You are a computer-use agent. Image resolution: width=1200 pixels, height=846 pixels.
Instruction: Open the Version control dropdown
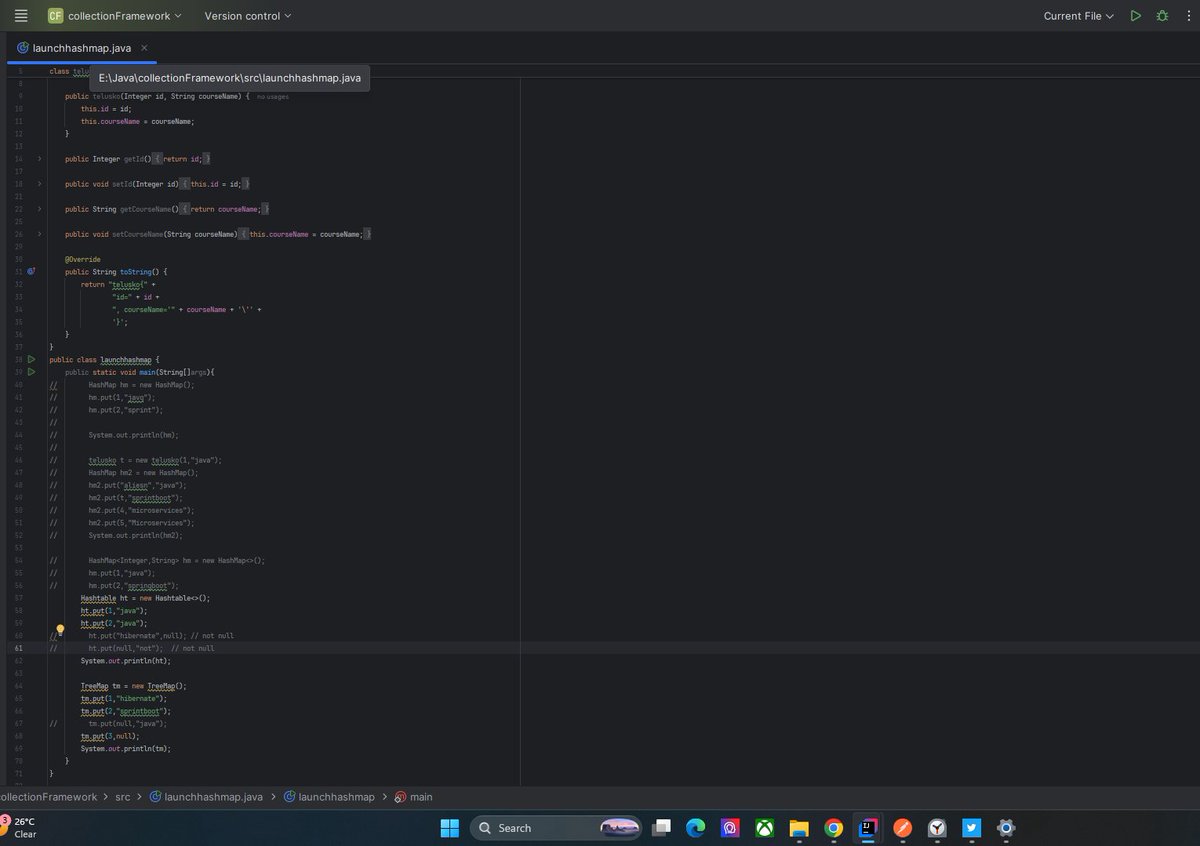click(247, 15)
